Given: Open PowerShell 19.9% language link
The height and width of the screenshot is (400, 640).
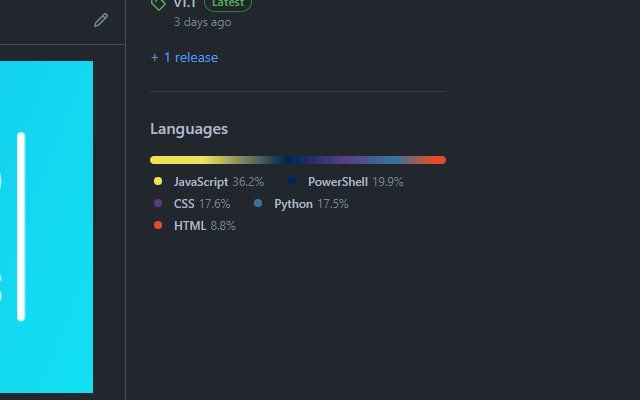Looking at the screenshot, I should click(355, 182).
